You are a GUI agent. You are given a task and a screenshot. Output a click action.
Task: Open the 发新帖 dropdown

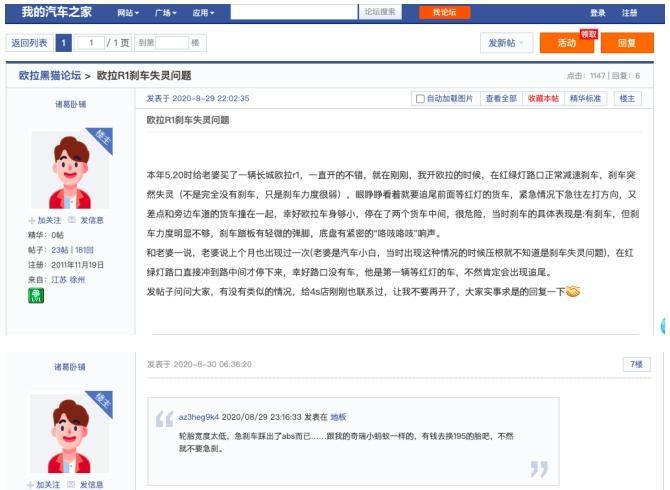pos(506,43)
